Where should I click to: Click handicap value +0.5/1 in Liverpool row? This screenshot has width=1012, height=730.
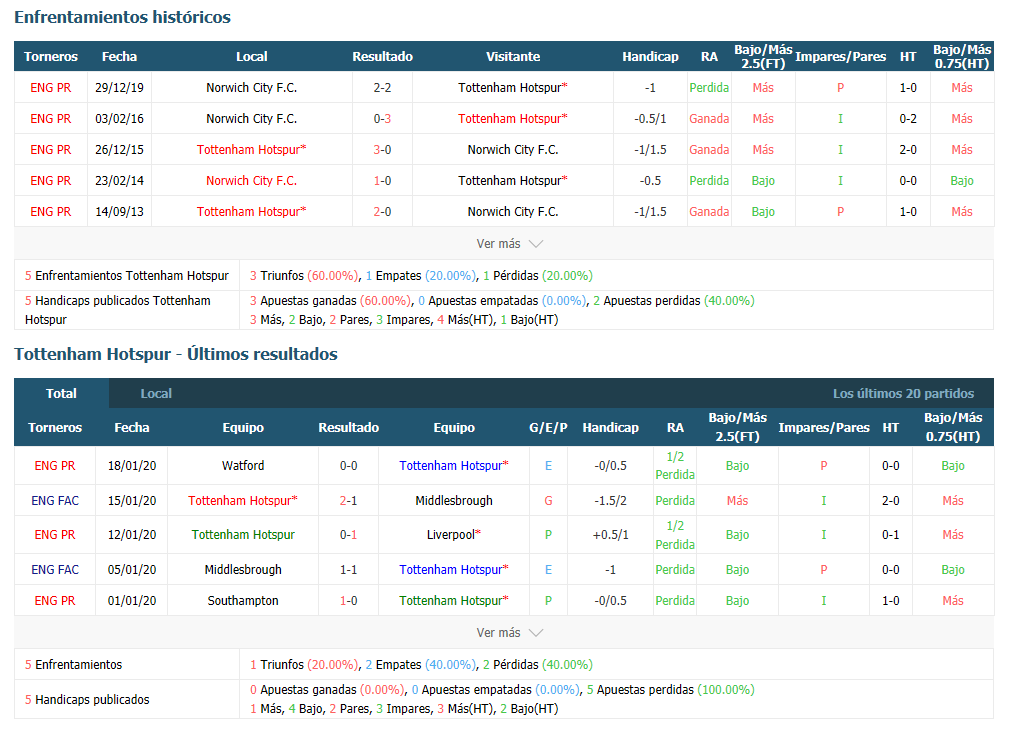610,534
